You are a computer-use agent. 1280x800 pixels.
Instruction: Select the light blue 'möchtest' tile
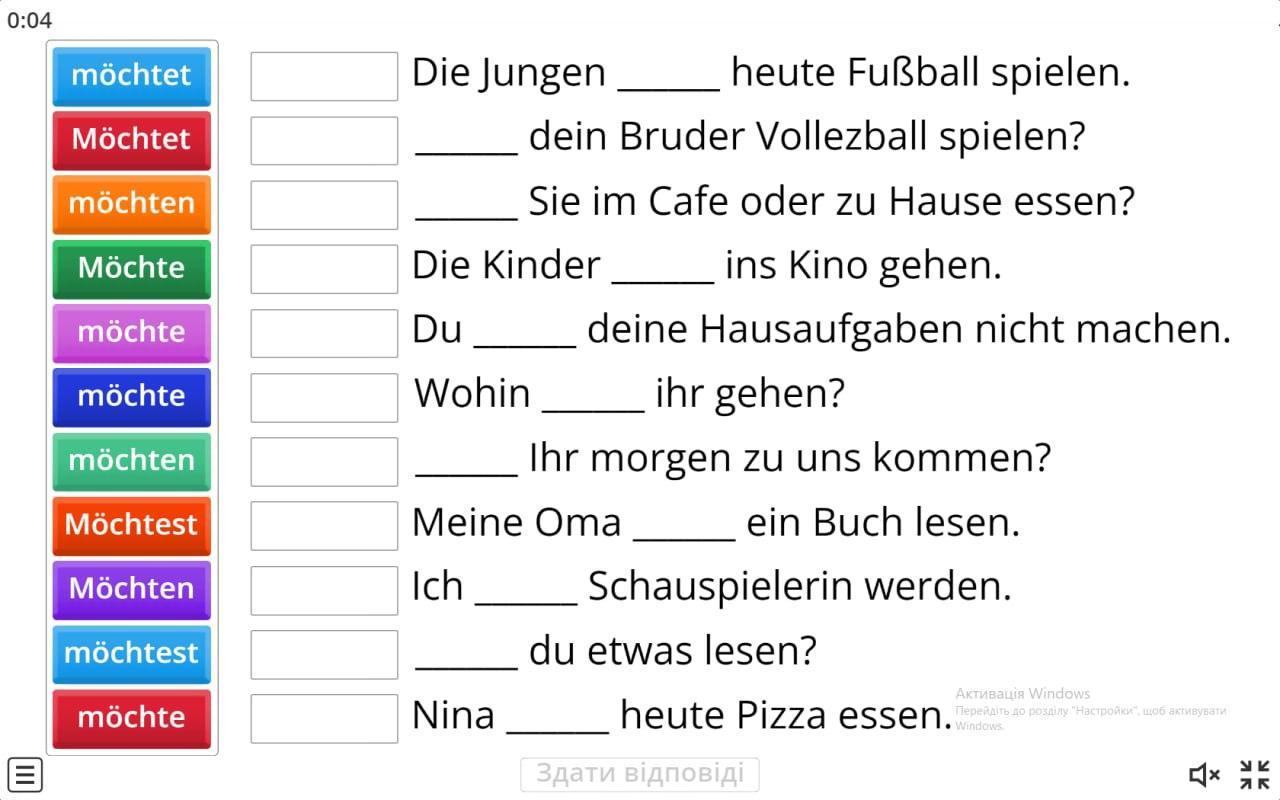[x=132, y=654]
